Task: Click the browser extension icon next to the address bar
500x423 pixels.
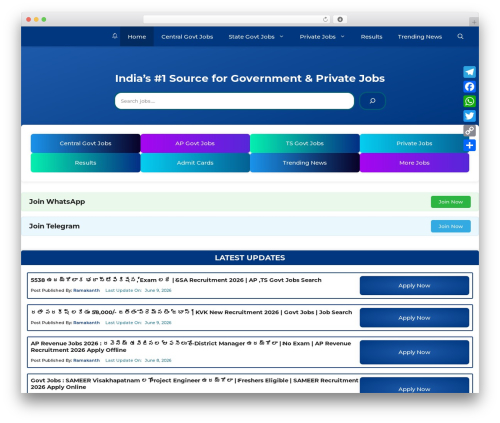Action: pyautogui.click(x=340, y=19)
